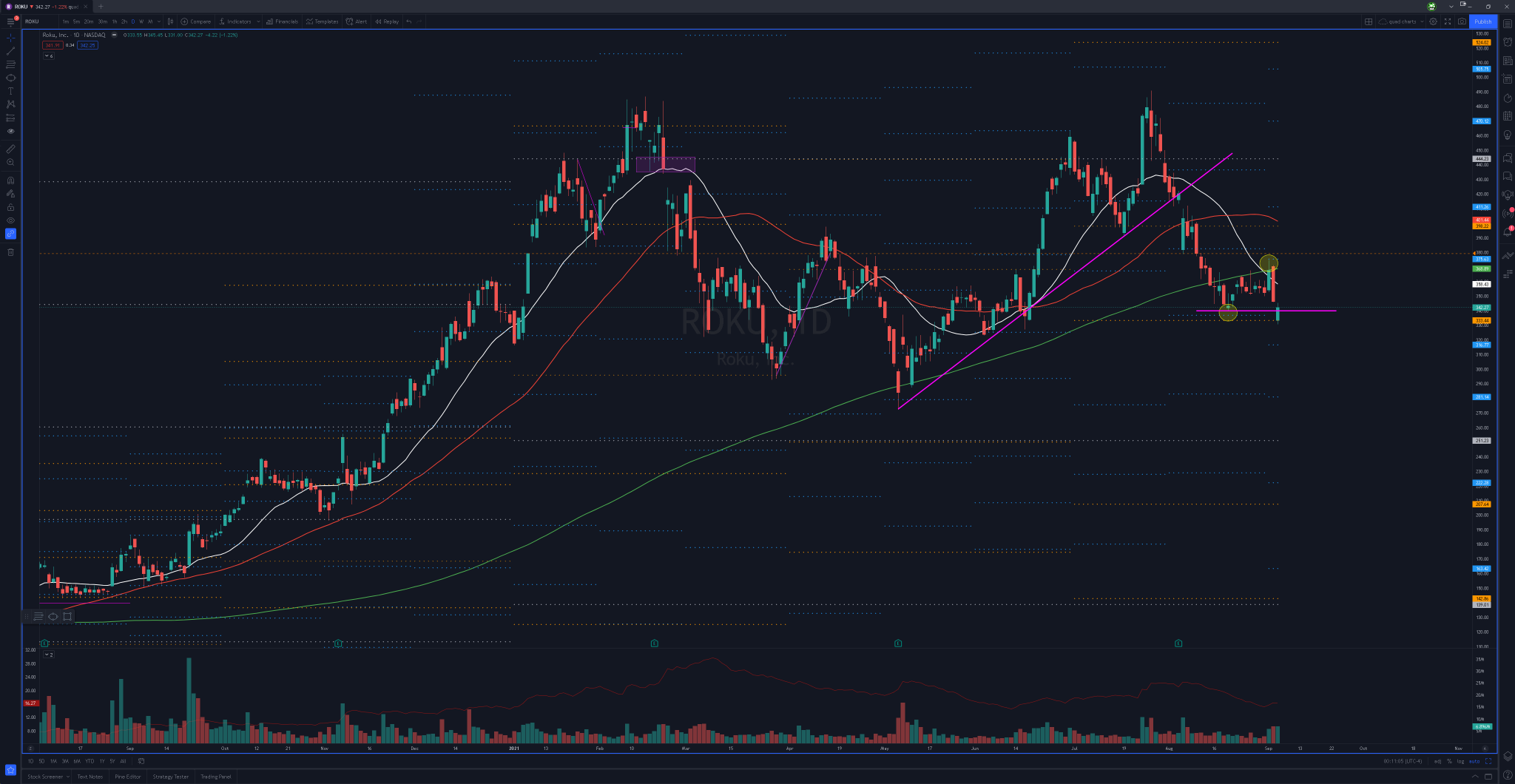The image size is (1515, 784).
Task: Maximize the bottom panel
Action: [x=1488, y=777]
